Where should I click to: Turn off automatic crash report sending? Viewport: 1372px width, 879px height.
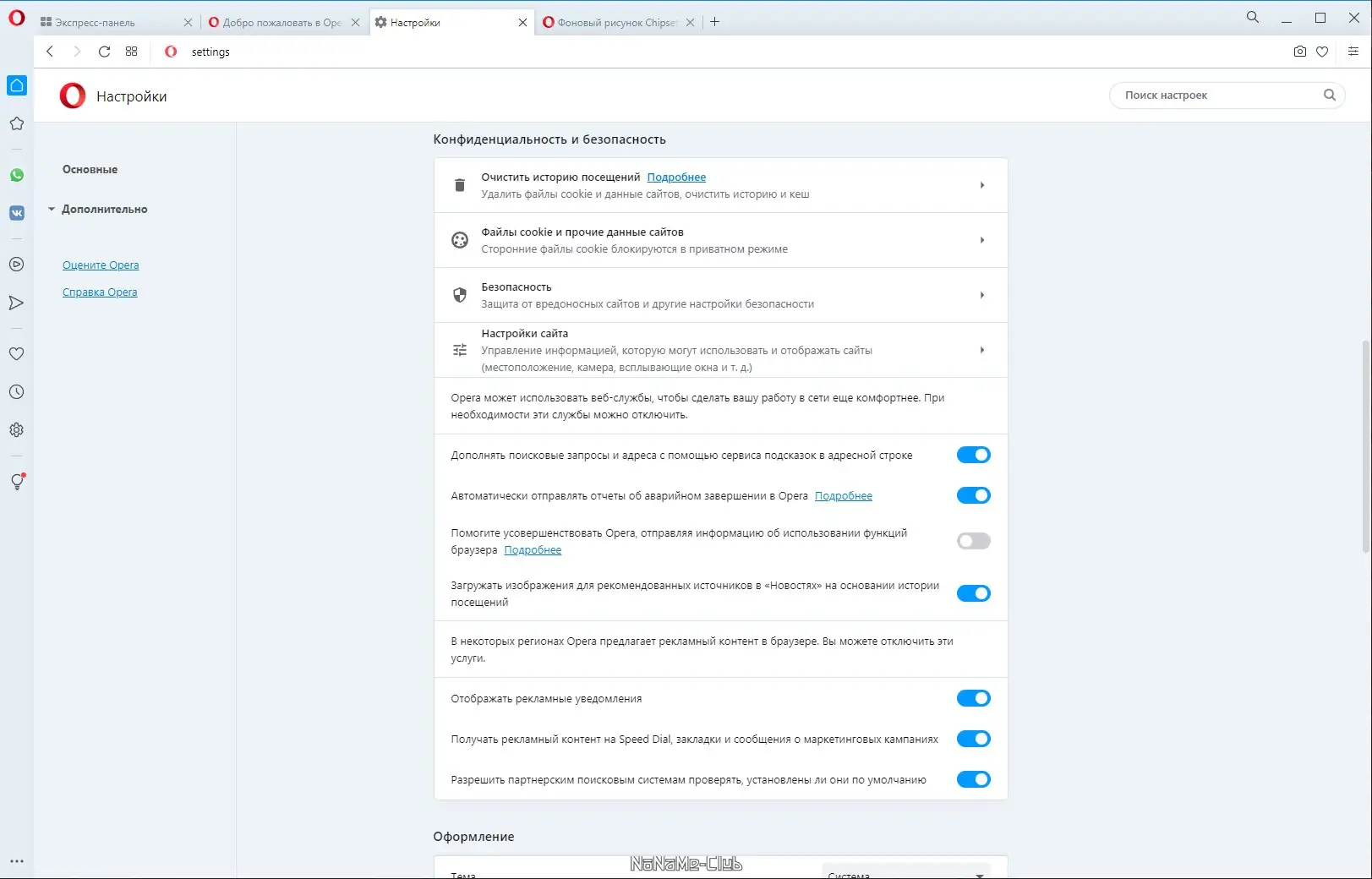pyautogui.click(x=973, y=495)
